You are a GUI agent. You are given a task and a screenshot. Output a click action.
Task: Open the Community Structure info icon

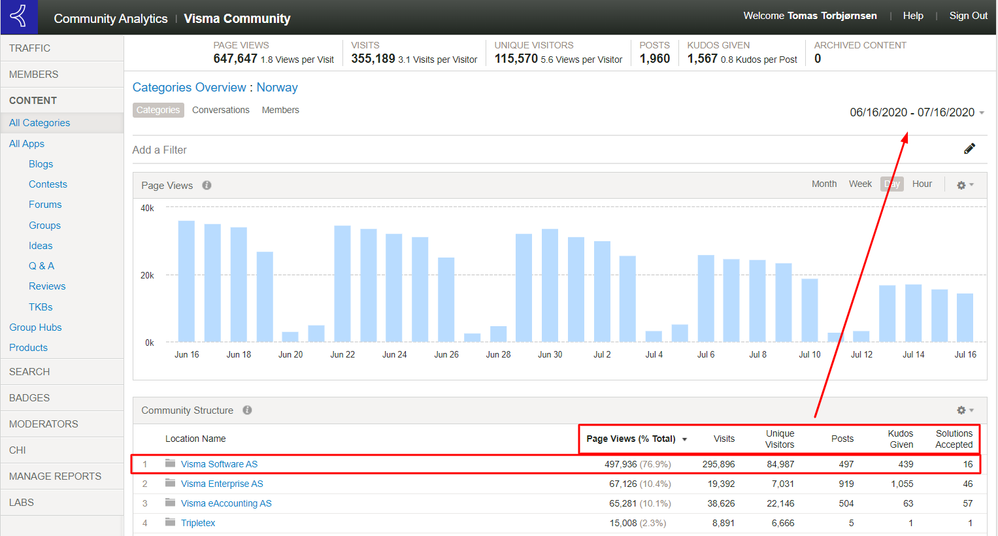point(247,410)
